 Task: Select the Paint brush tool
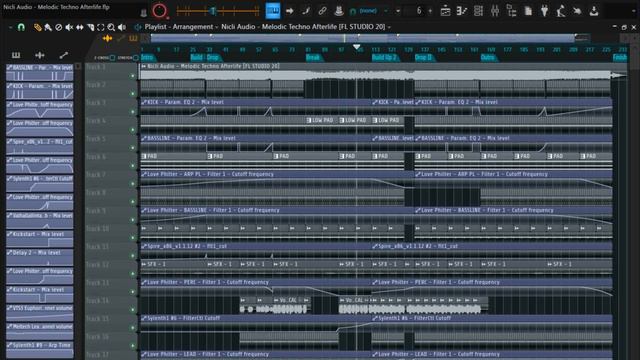pyautogui.click(x=48, y=27)
